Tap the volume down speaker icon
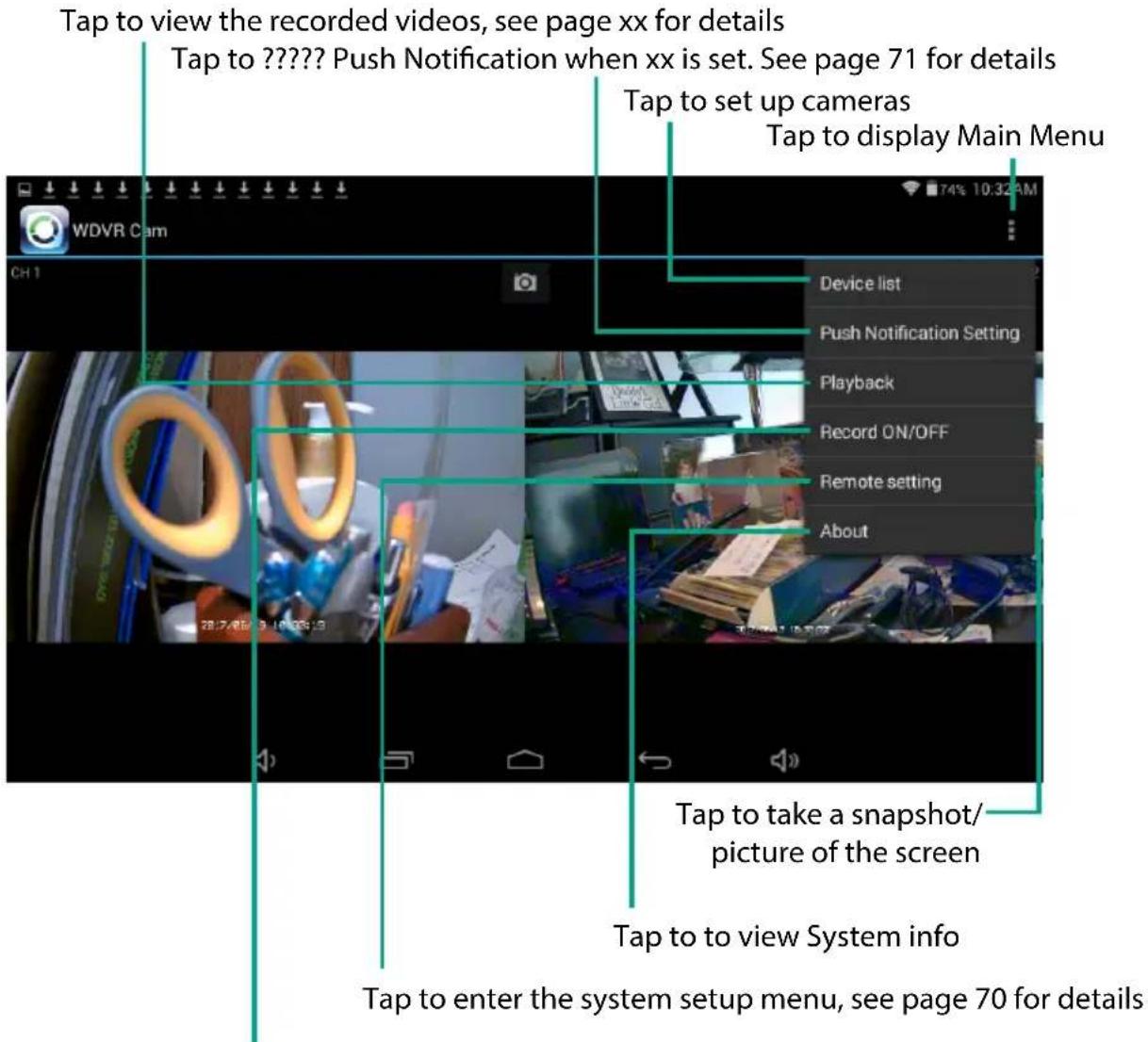This screenshot has width=1148, height=1042. pyautogui.click(x=266, y=759)
